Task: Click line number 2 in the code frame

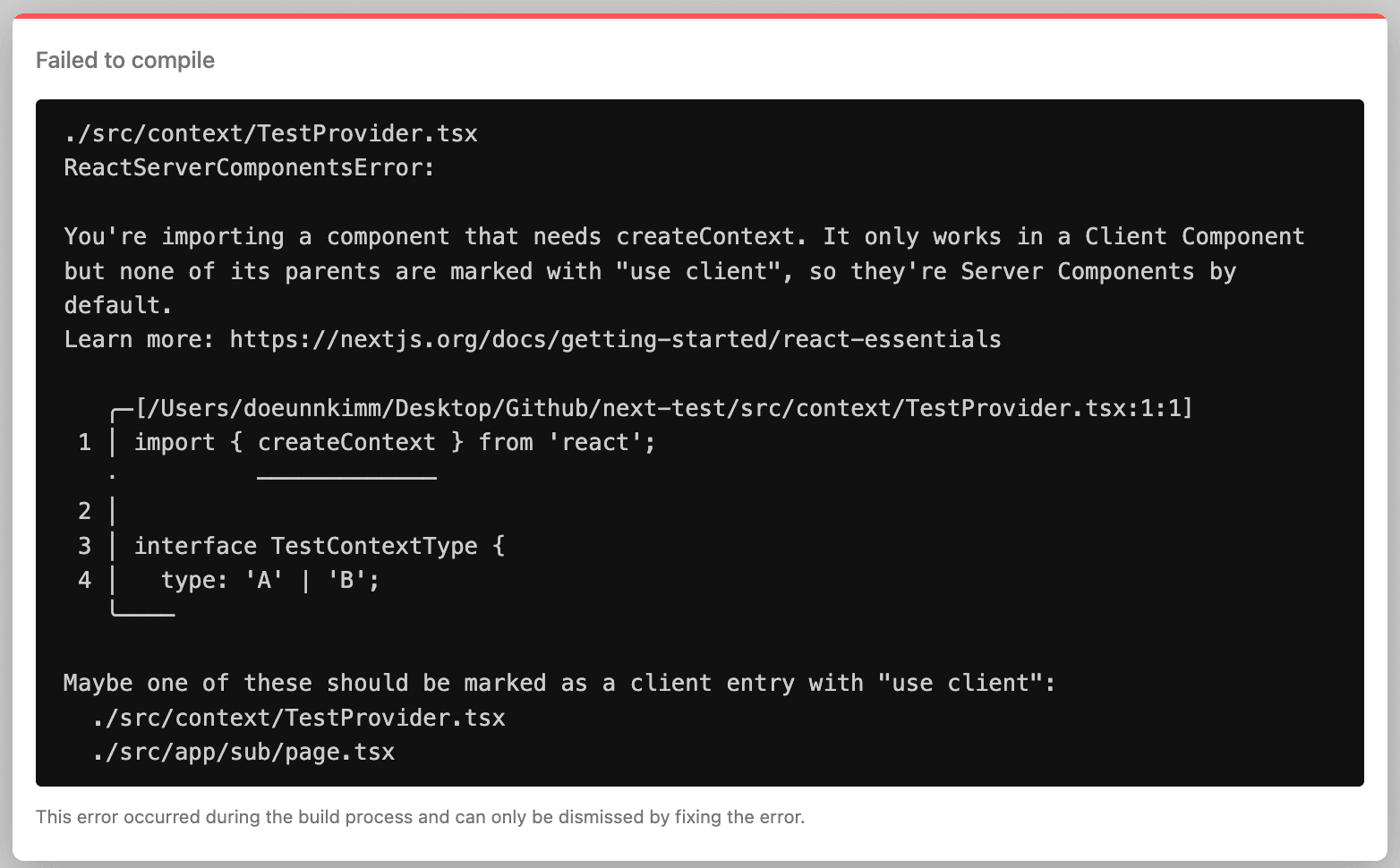Action: (85, 511)
